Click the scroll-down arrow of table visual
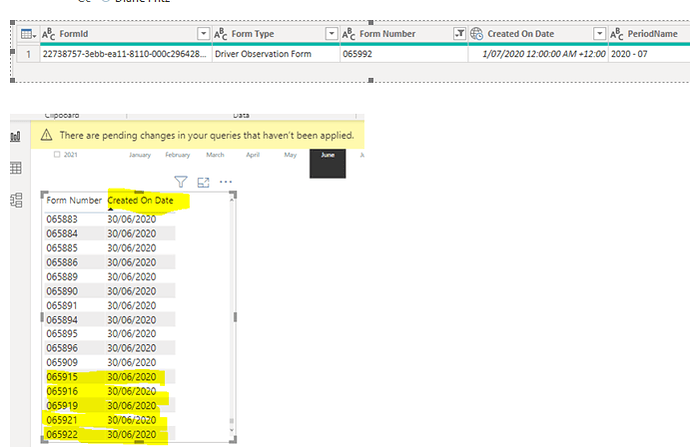The width and height of the screenshot is (690, 447). pos(231,430)
